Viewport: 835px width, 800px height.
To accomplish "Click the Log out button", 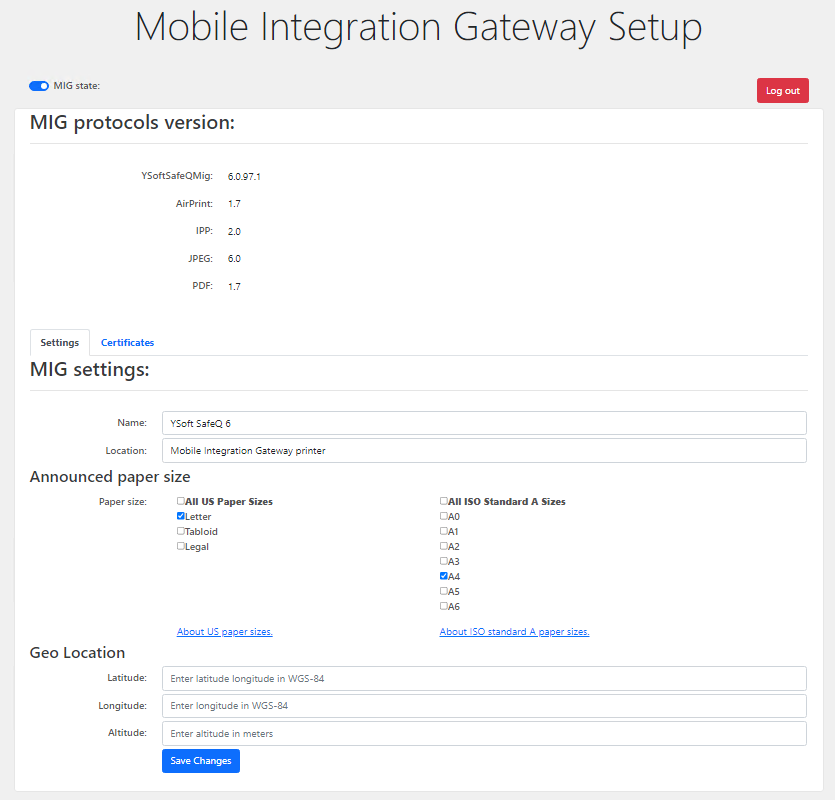I will click(782, 91).
